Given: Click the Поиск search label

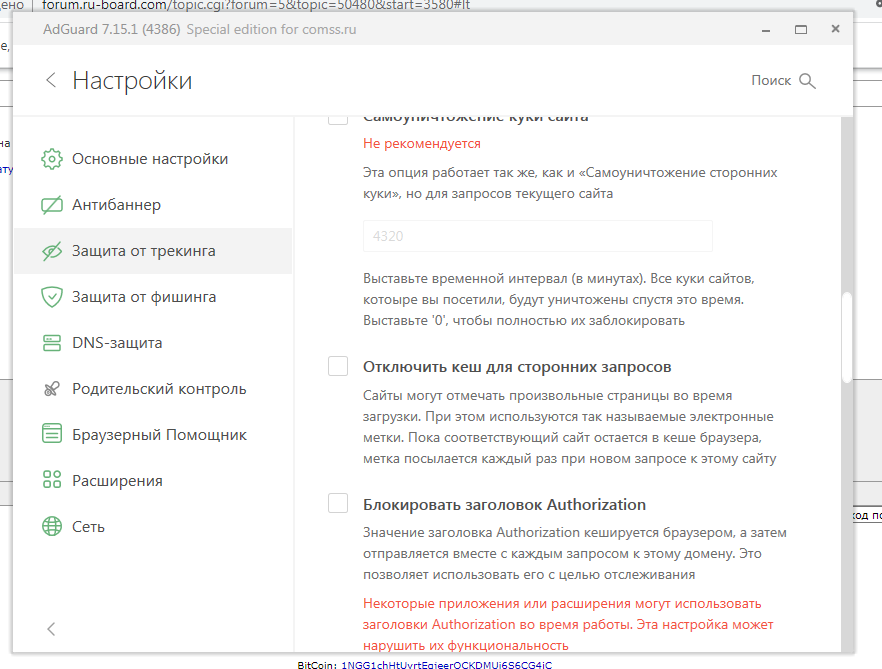Looking at the screenshot, I should [771, 81].
